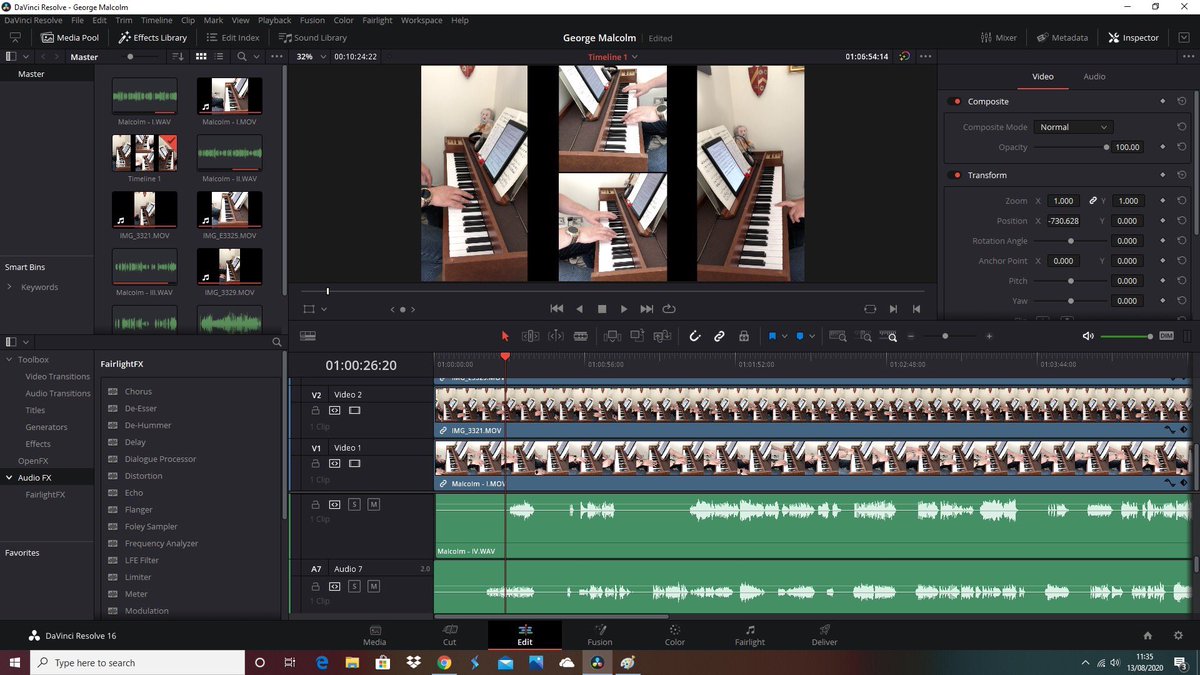The width and height of the screenshot is (1200, 675).
Task: Lock the Video 2 track
Action: point(315,410)
